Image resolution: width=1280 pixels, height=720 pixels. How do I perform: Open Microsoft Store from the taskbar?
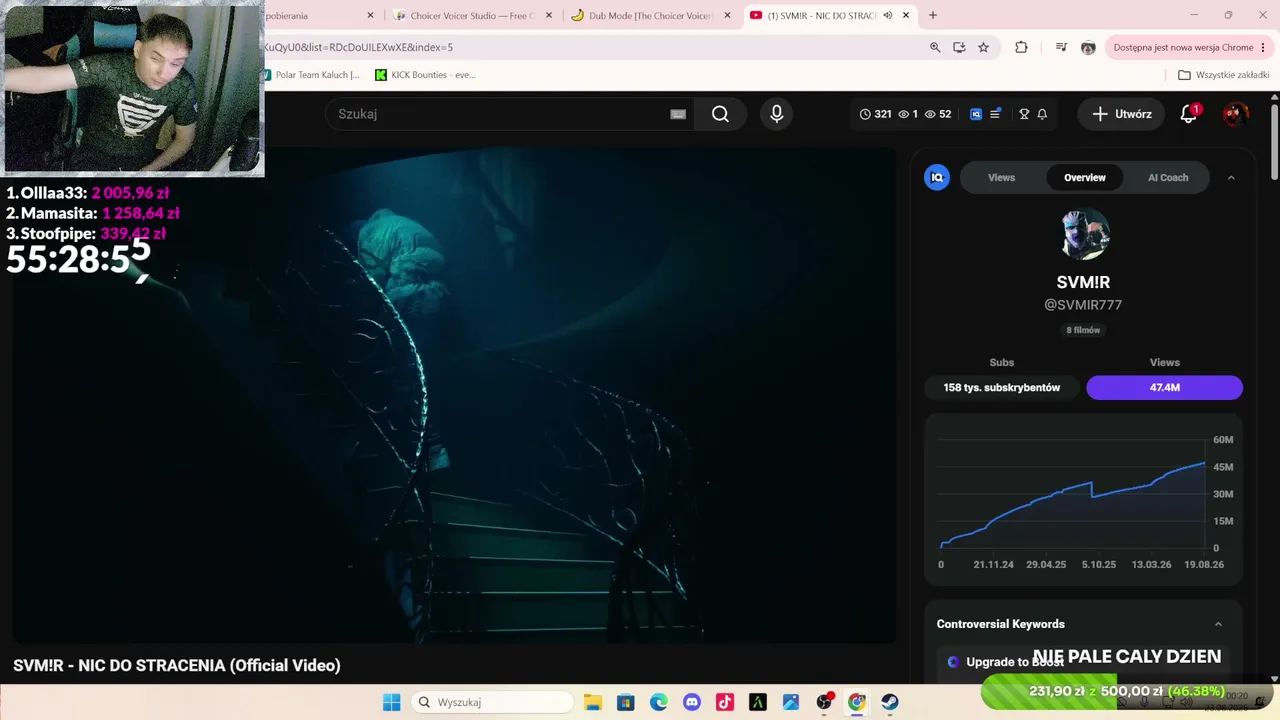(x=625, y=702)
